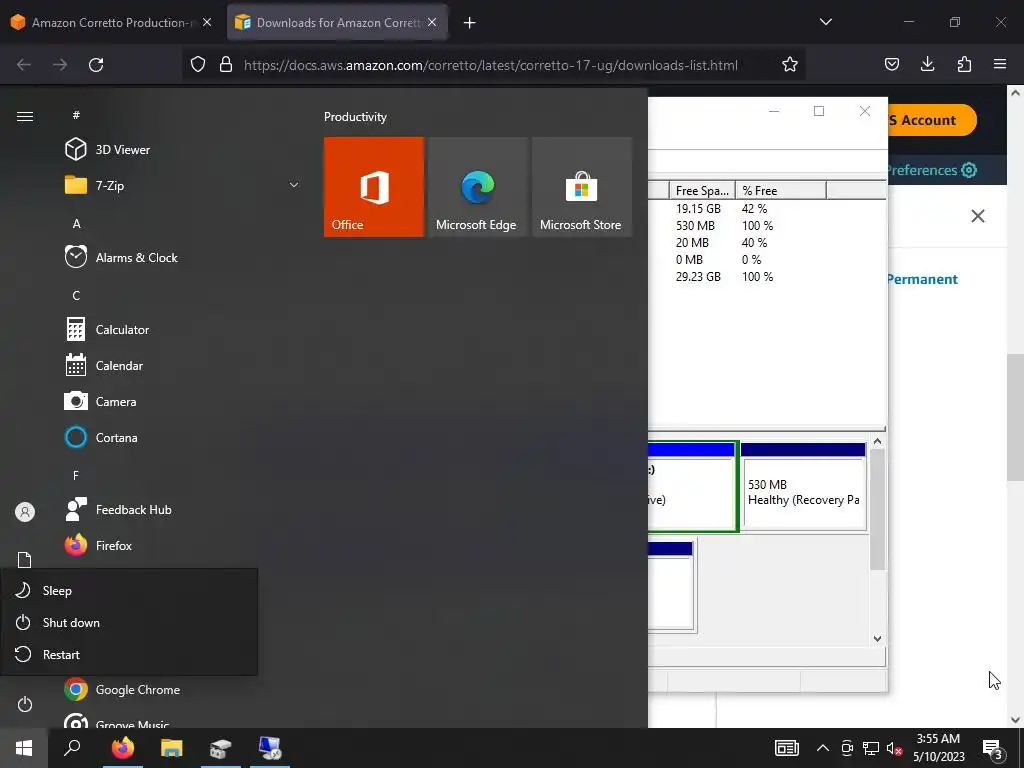The width and height of the screenshot is (1024, 768).
Task: Open the Firefox extensions icon
Action: tap(964, 64)
